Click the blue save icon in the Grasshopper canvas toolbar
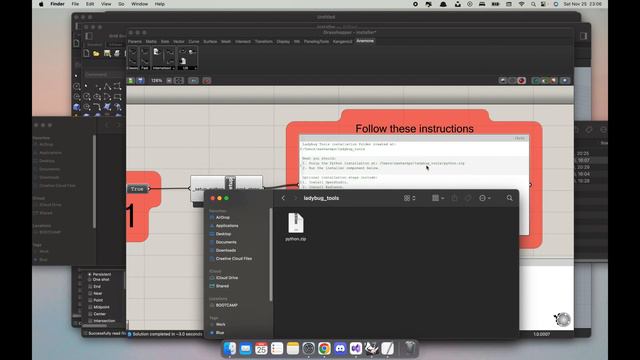This screenshot has height=360, width=640. [x=140, y=81]
